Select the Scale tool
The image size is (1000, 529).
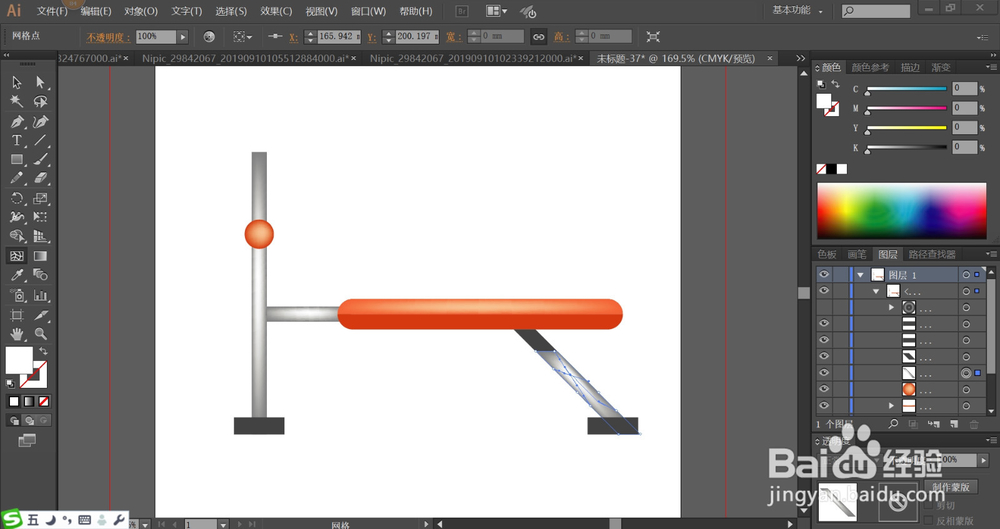[x=40, y=198]
